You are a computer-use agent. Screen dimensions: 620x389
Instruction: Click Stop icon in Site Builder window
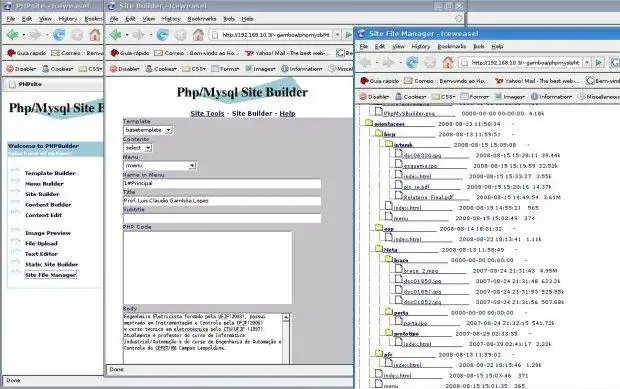coord(180,35)
